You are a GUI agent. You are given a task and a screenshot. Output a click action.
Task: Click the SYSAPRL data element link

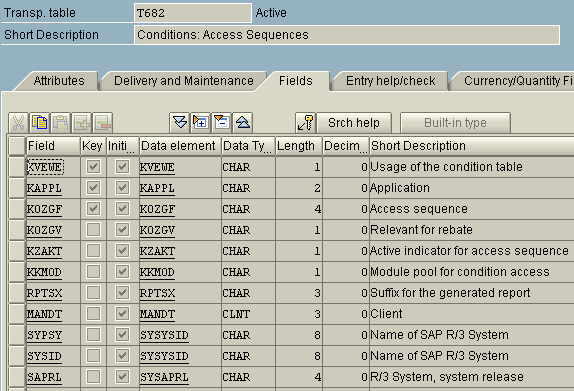tap(164, 377)
